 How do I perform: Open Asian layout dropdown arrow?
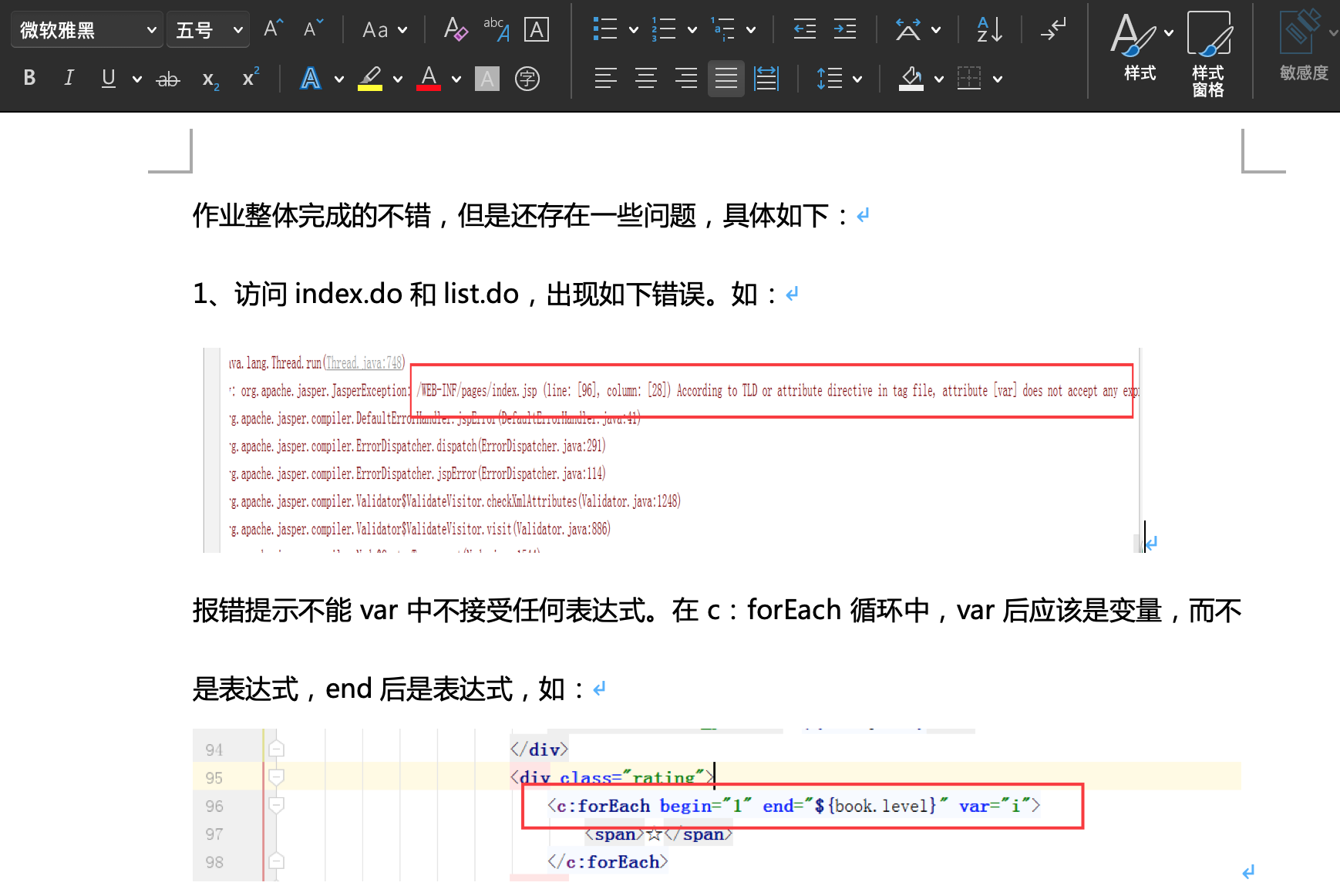coord(936,30)
